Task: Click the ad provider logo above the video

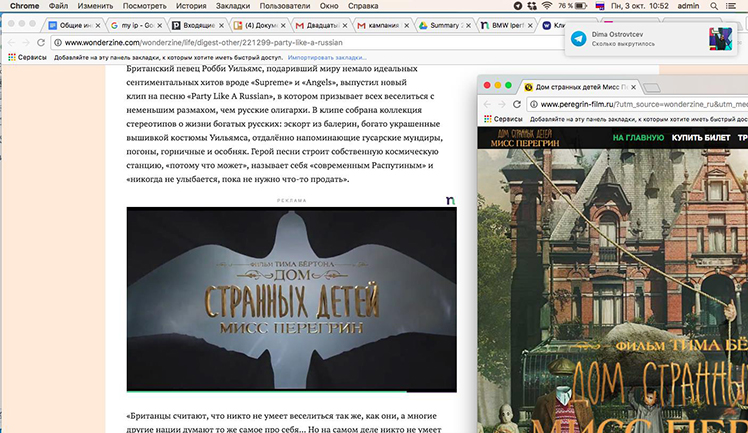Action: tap(450, 200)
